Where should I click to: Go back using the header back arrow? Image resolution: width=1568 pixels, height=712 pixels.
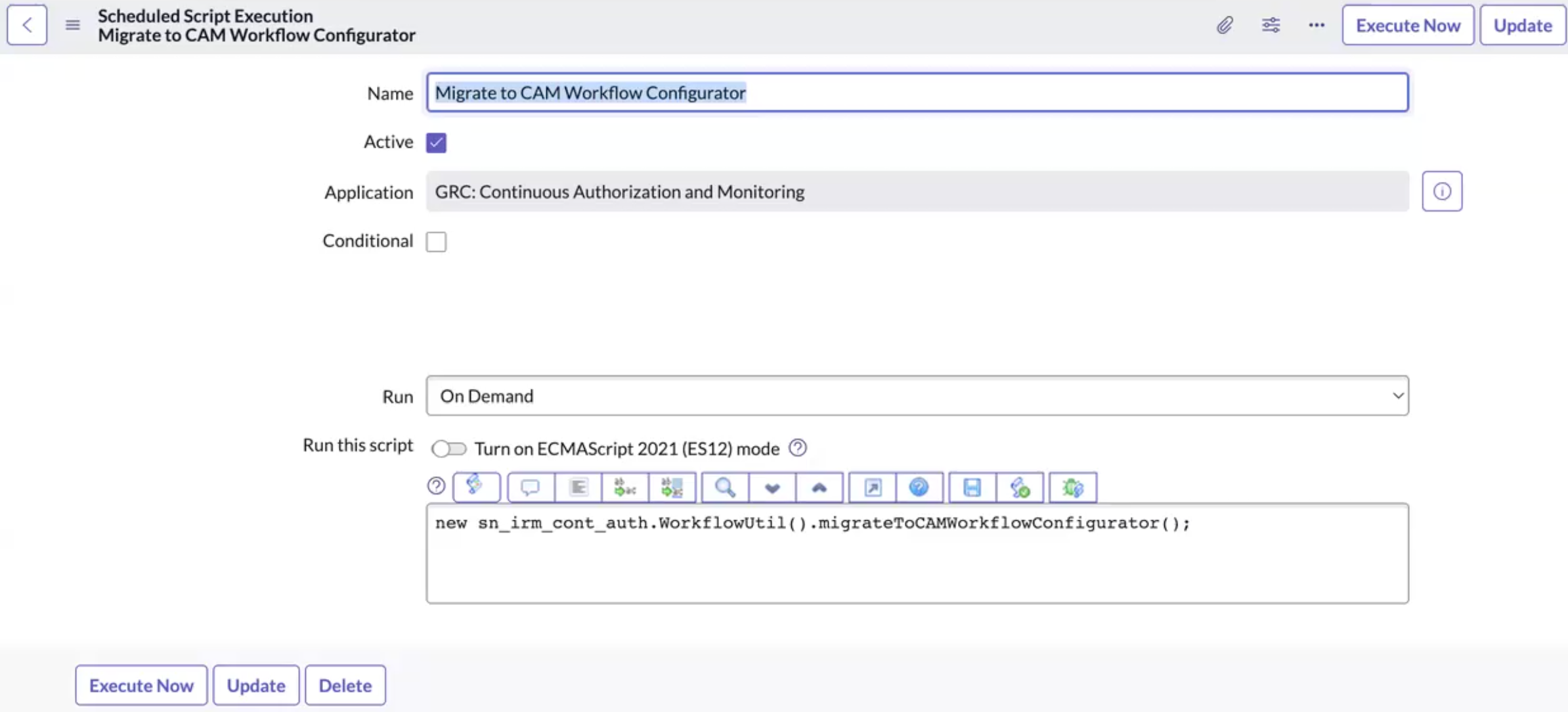pyautogui.click(x=27, y=25)
